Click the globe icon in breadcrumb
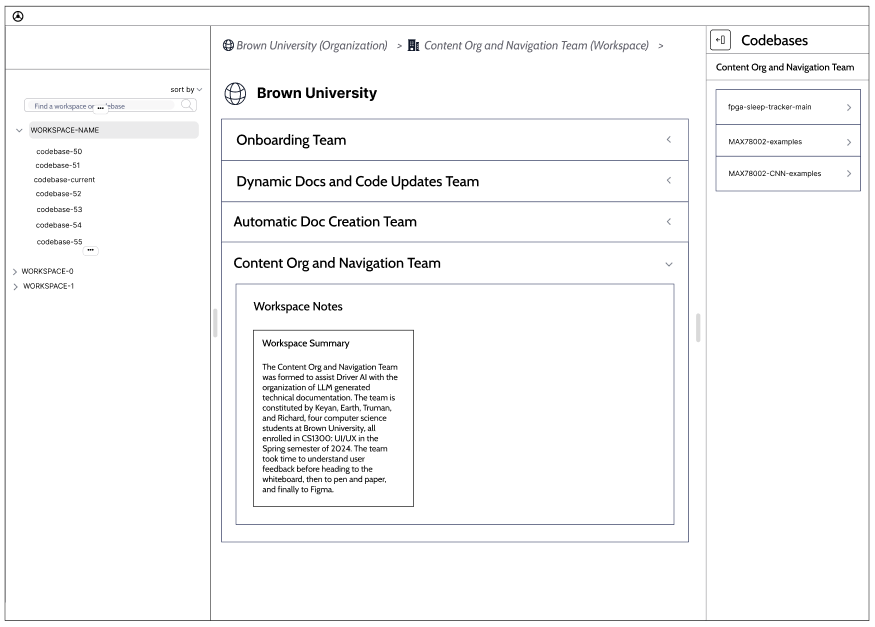This screenshot has height=627, width=875. tap(228, 45)
